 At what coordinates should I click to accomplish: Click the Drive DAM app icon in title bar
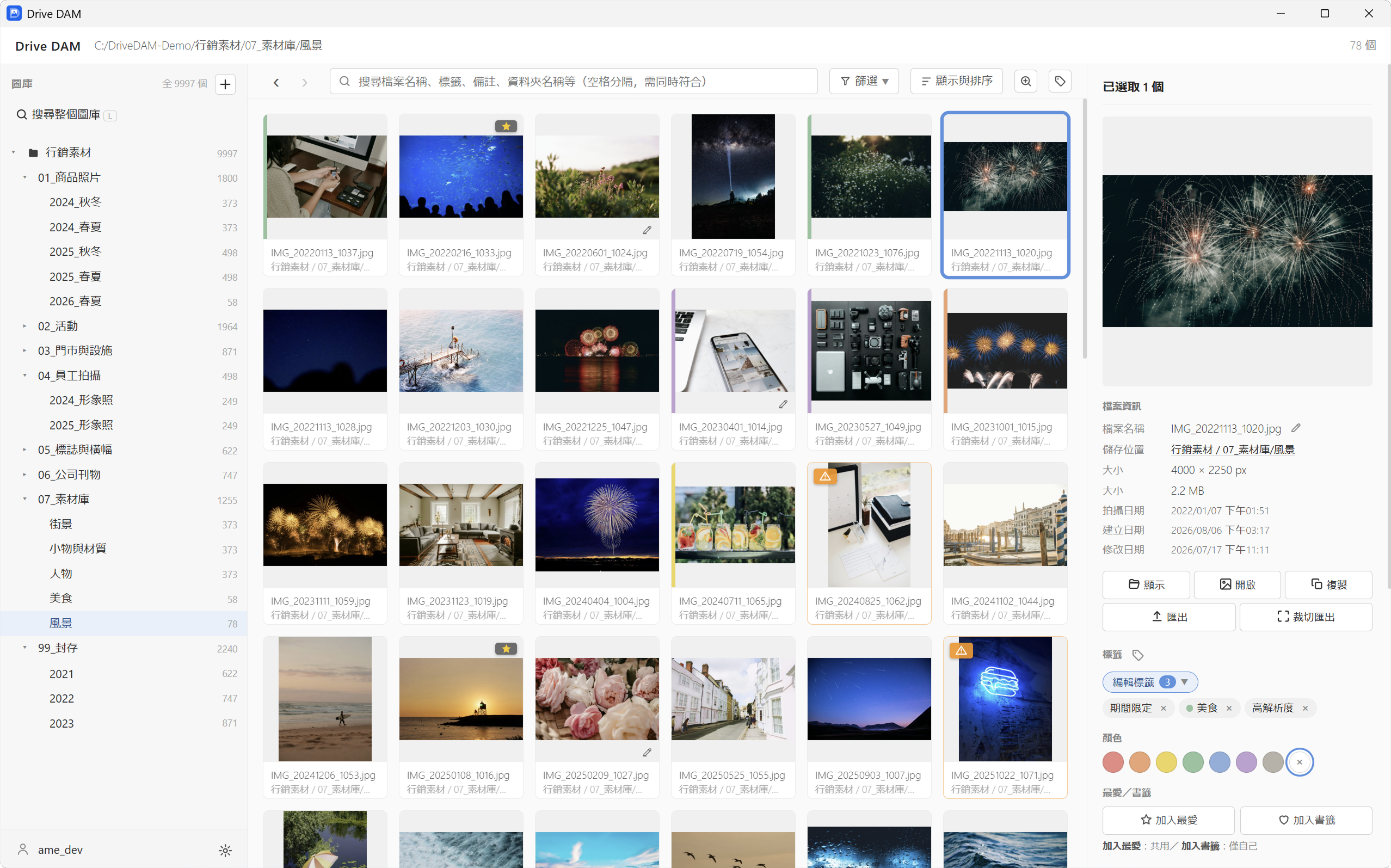pyautogui.click(x=14, y=13)
